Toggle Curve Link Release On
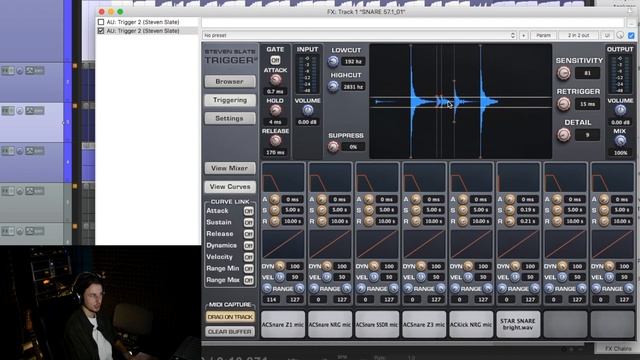This screenshot has height=360, width=640. [248, 234]
